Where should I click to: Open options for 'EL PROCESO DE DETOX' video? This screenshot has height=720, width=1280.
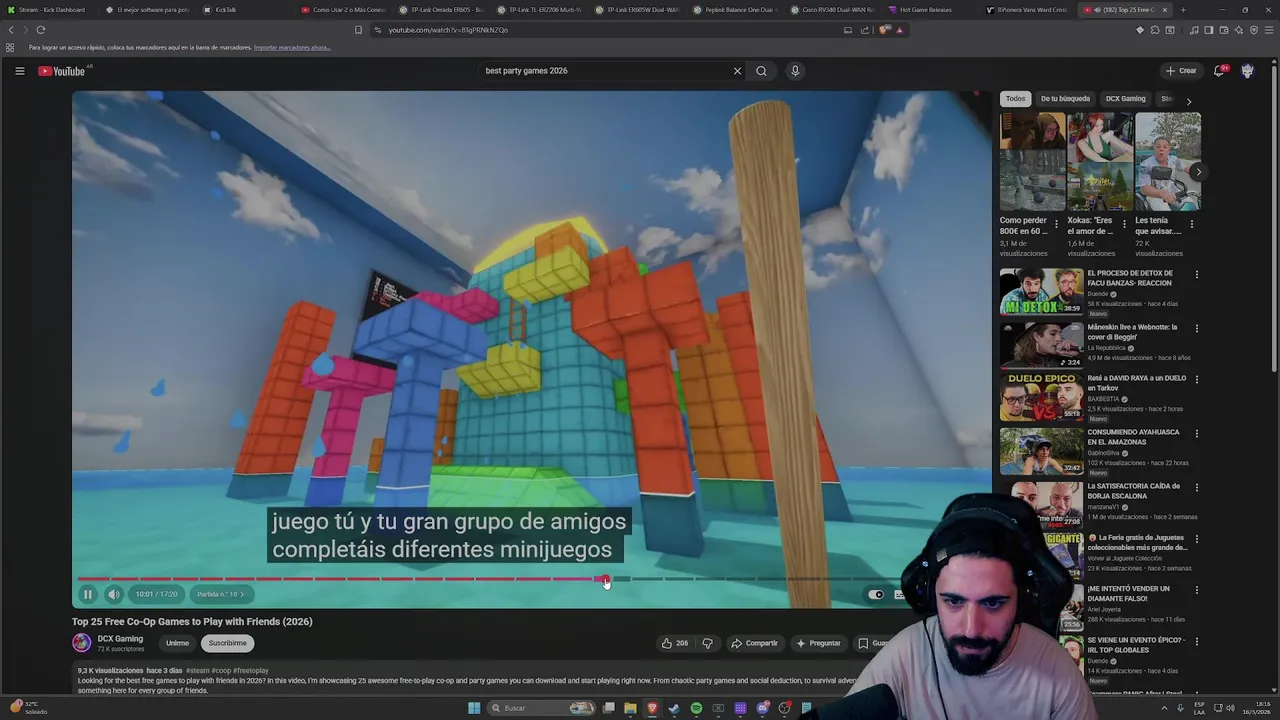(1196, 274)
